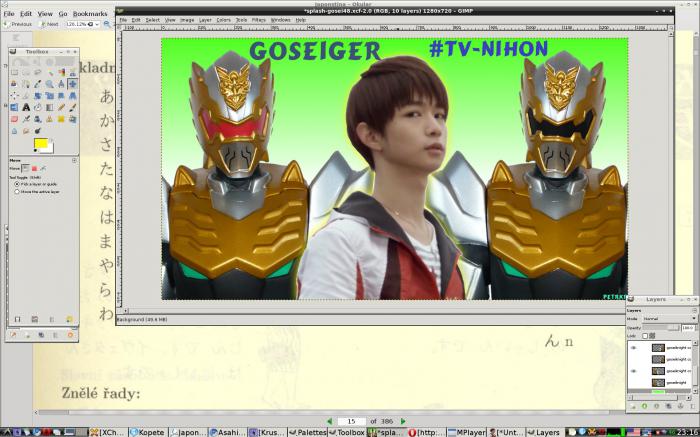Select the Text tool

point(26,107)
